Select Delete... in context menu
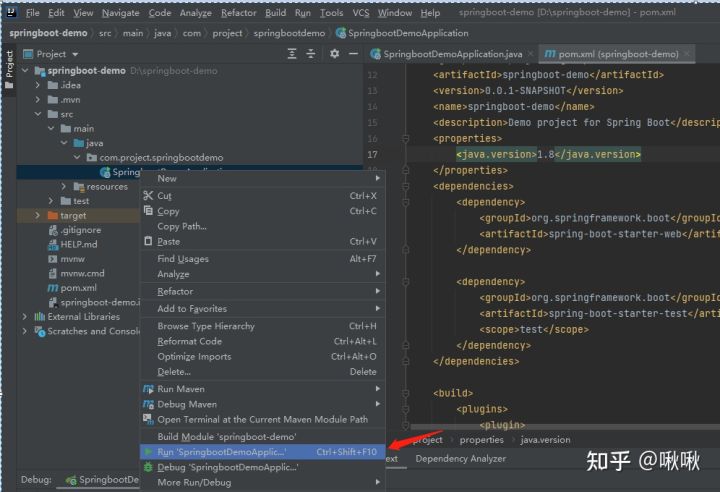The image size is (720, 492). pos(262,372)
